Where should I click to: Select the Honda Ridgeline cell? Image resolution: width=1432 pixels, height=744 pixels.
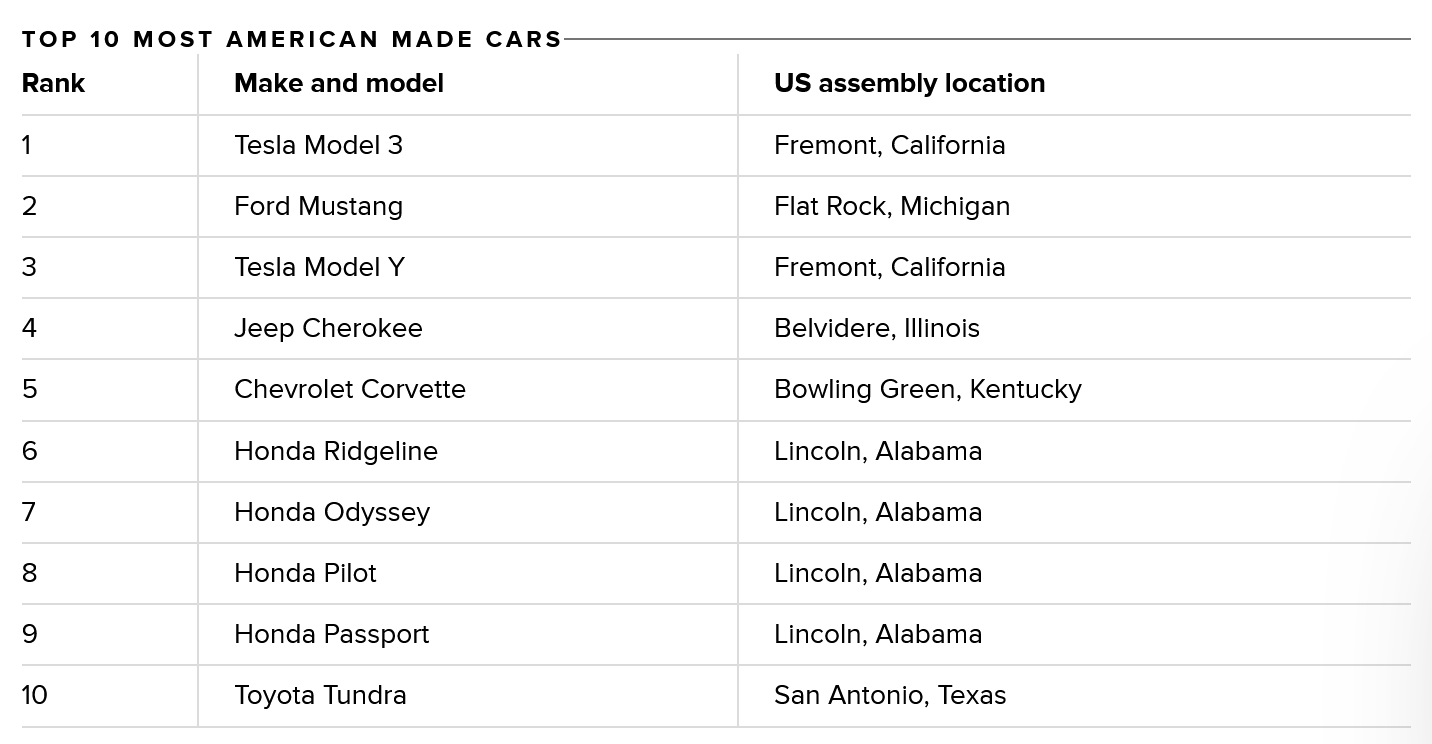(336, 451)
